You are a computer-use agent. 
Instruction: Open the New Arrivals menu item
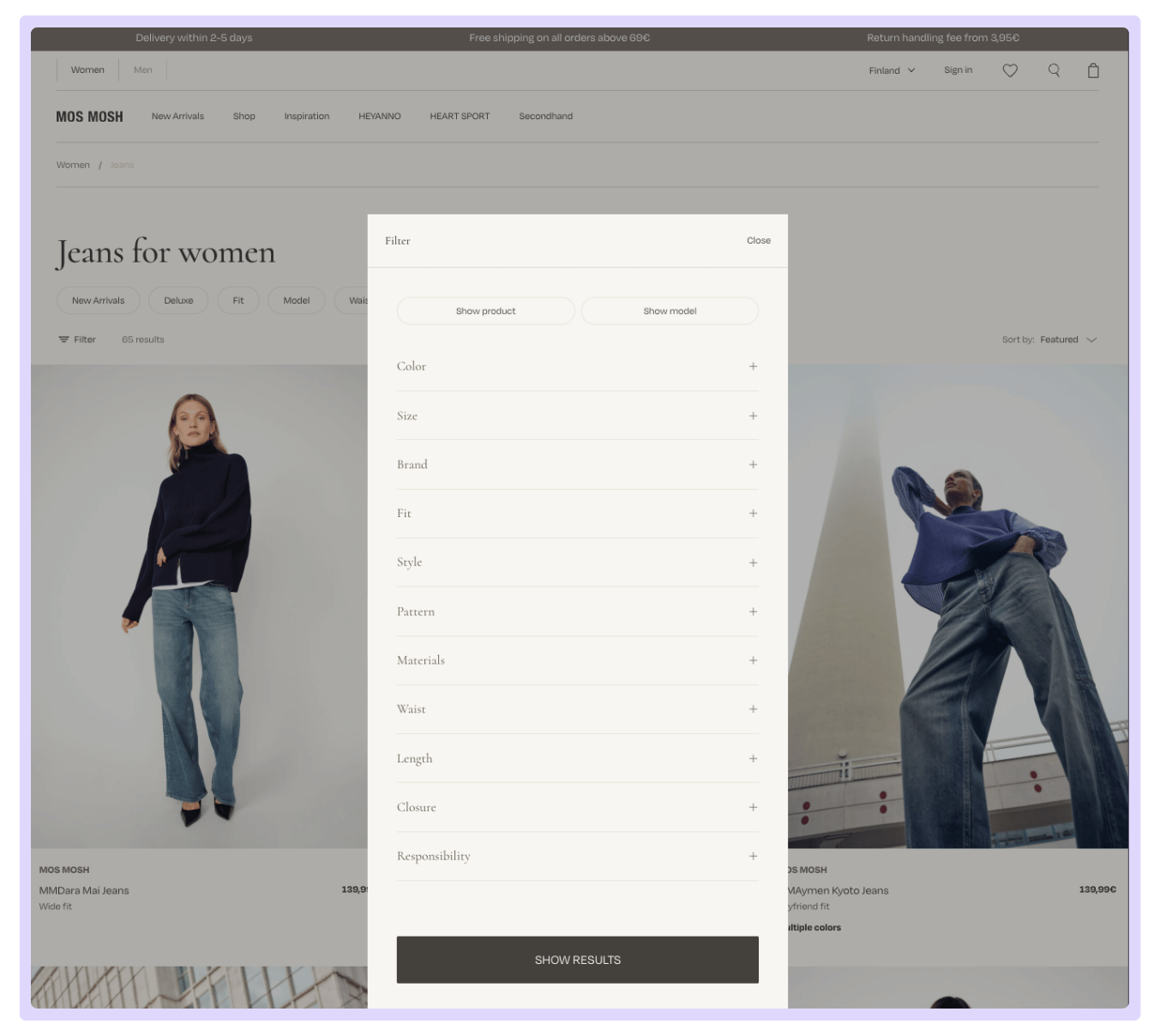click(177, 117)
